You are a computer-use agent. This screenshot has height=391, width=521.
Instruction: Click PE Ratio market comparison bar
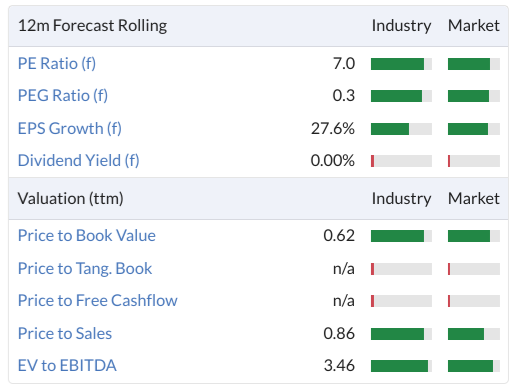pyautogui.click(x=474, y=64)
